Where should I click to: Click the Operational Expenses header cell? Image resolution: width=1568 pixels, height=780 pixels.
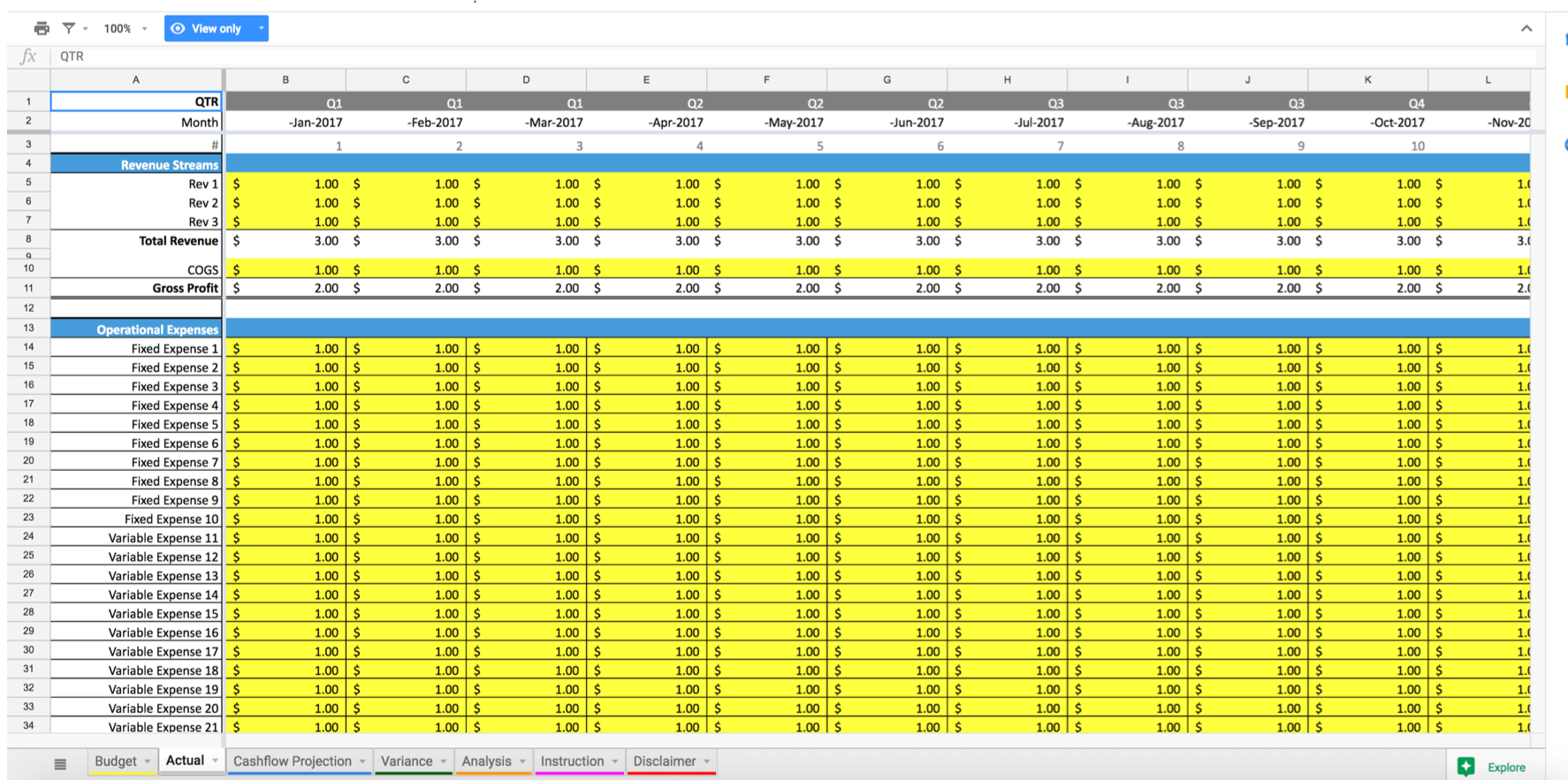pyautogui.click(x=136, y=329)
